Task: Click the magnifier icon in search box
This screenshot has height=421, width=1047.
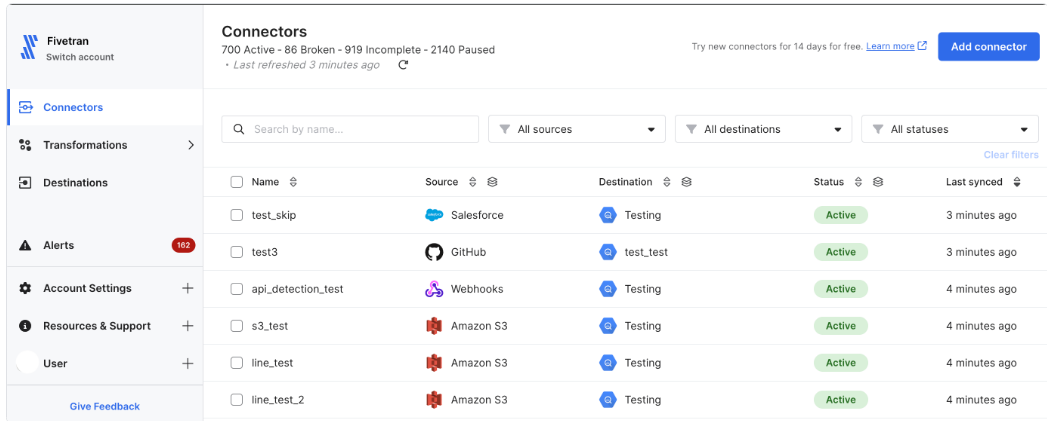Action: point(238,129)
